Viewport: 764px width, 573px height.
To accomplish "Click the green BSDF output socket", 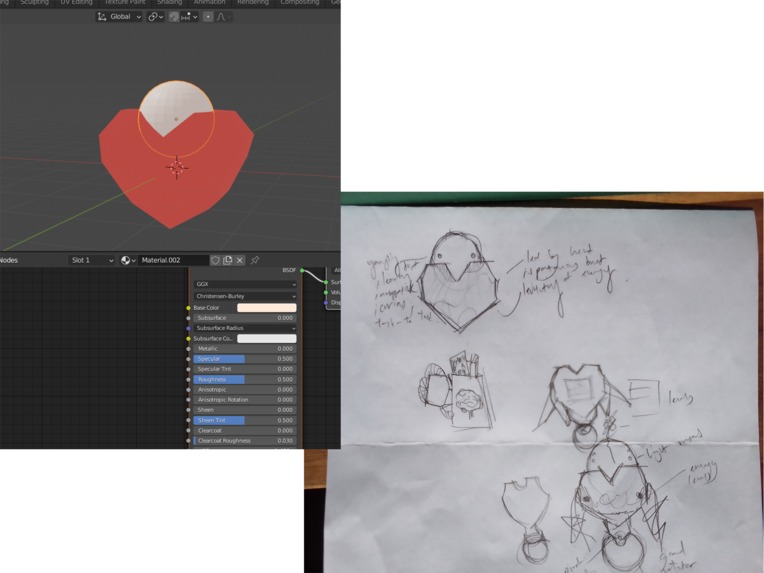I will coord(302,270).
